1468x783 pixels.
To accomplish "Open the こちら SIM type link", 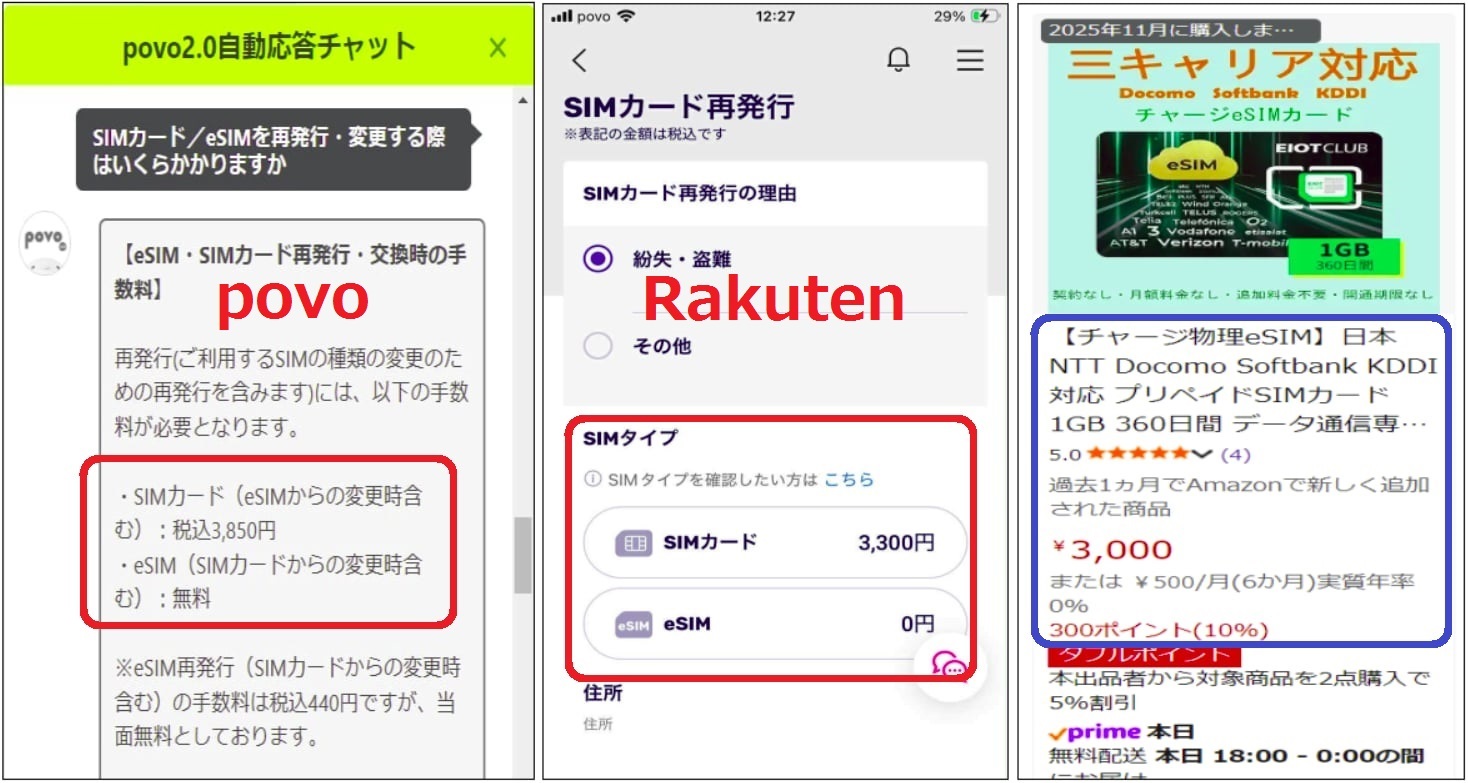I will (x=848, y=480).
